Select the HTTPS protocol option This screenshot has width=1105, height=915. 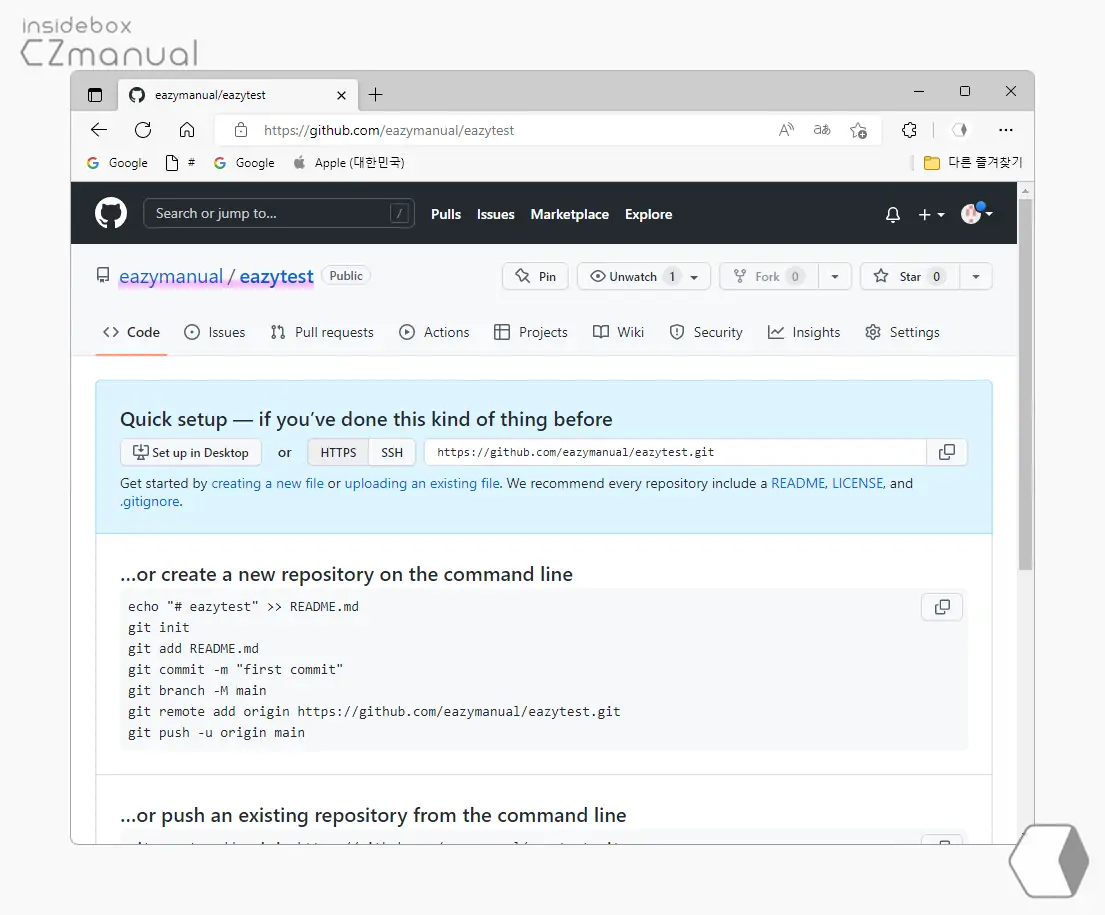coord(338,453)
